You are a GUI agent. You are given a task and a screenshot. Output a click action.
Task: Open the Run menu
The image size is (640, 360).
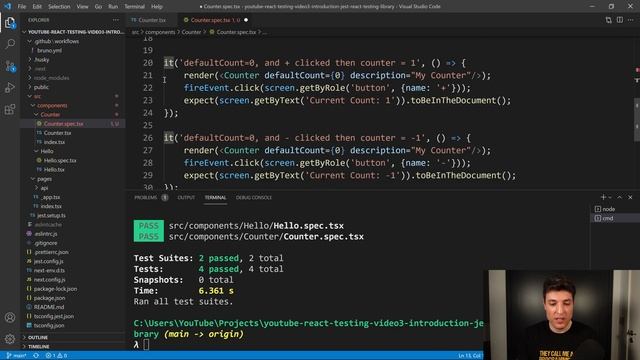113,7
